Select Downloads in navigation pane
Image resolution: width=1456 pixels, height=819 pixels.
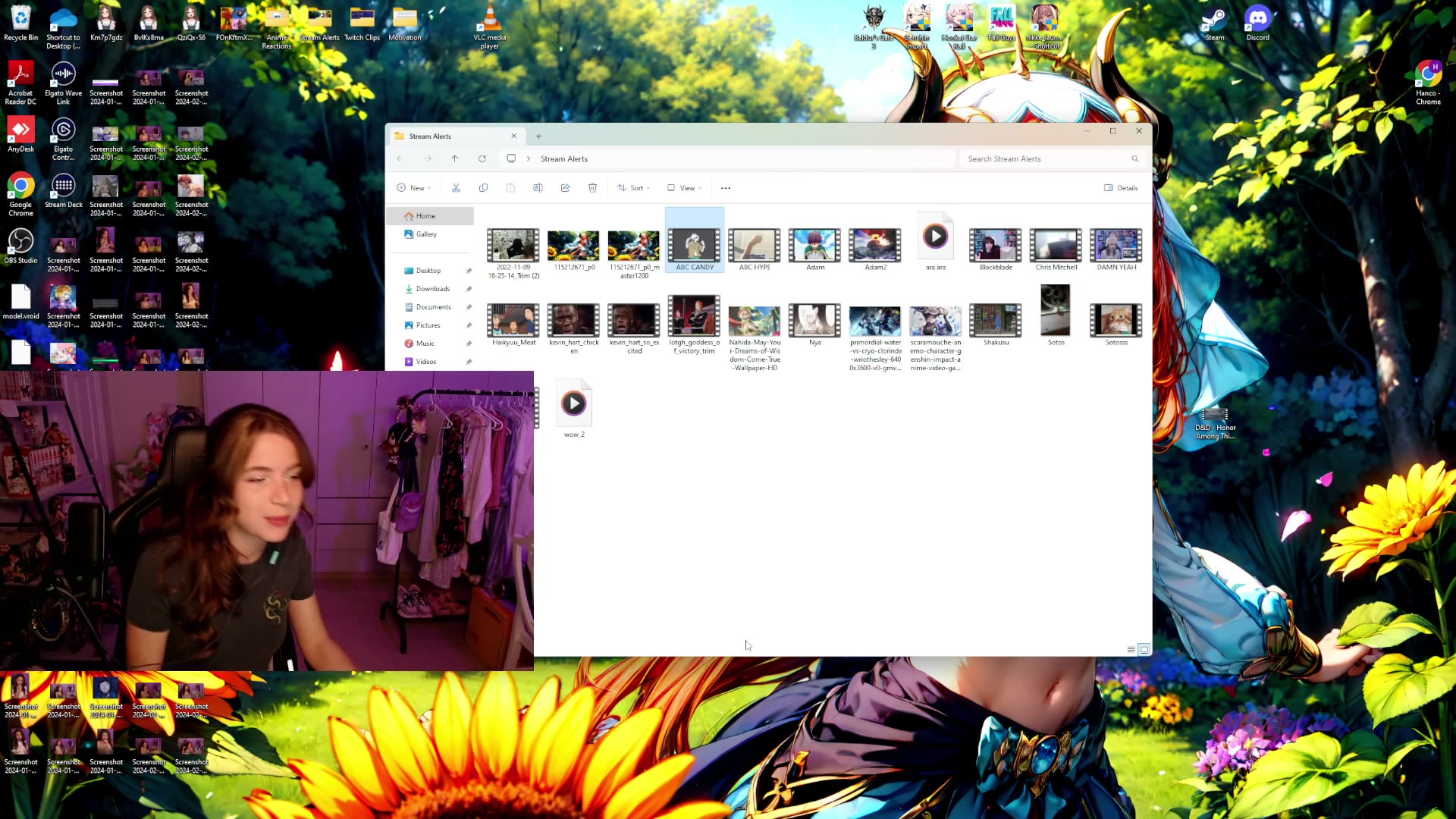click(x=432, y=289)
